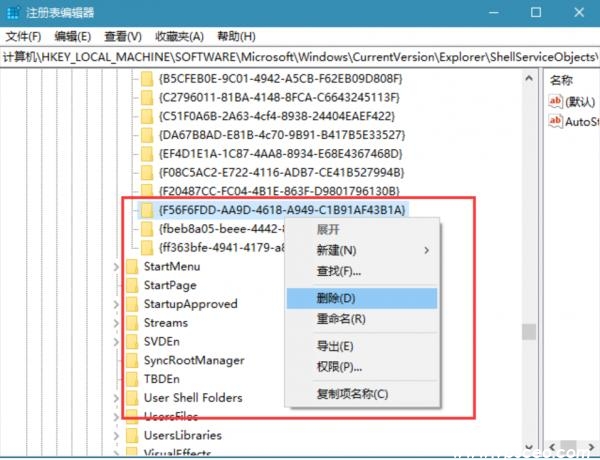
Task: Select folder icon of {F20487CC-FC04-4B1E-863F-D9801796130B}
Action: [147, 191]
